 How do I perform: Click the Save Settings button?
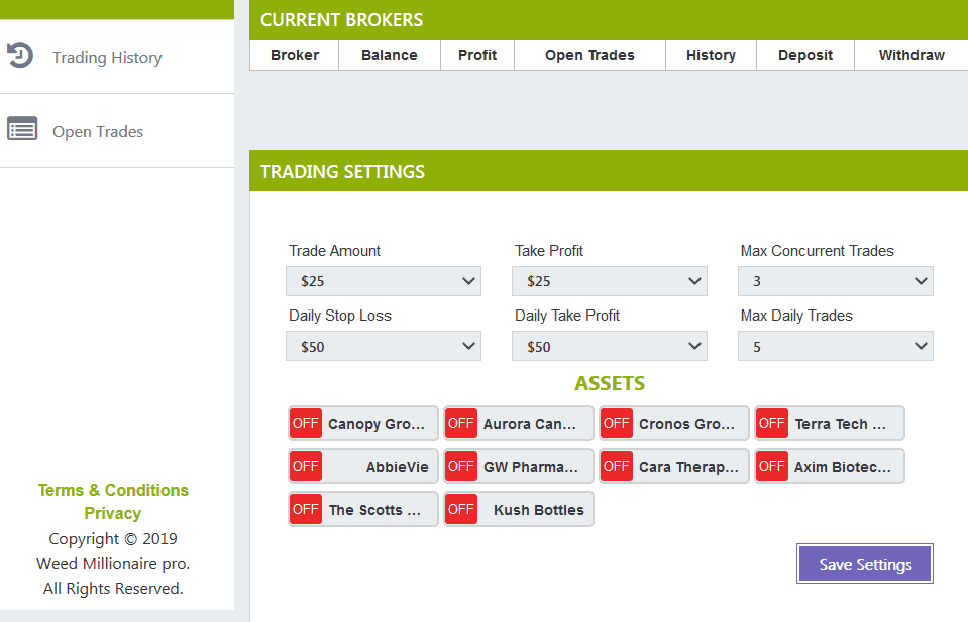(x=865, y=563)
